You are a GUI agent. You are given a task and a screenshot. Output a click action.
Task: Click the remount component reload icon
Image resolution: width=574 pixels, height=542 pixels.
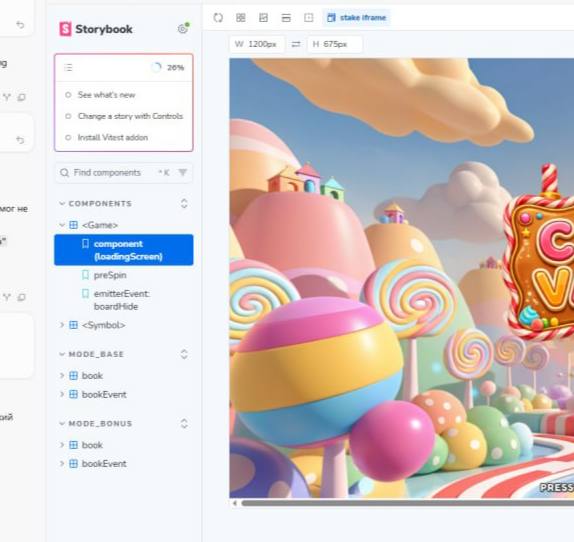pos(218,18)
